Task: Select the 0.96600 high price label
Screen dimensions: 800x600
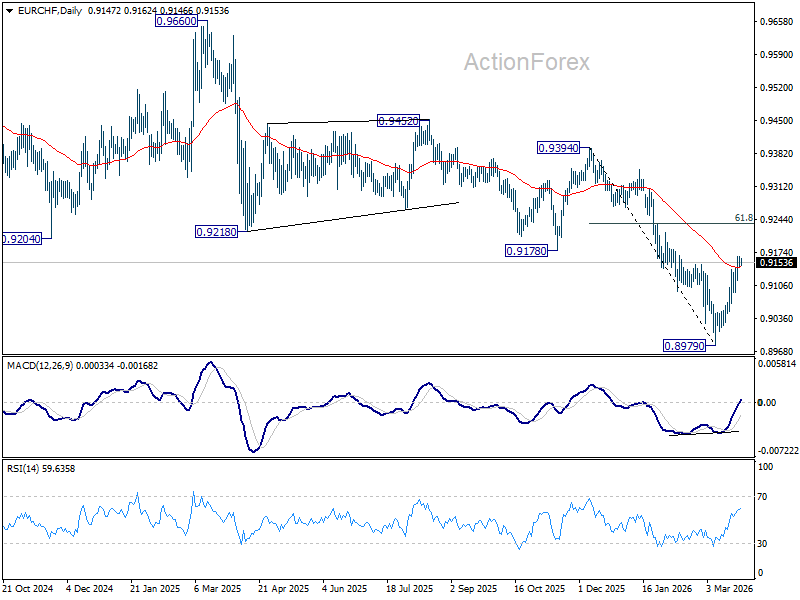Action: pos(176,21)
